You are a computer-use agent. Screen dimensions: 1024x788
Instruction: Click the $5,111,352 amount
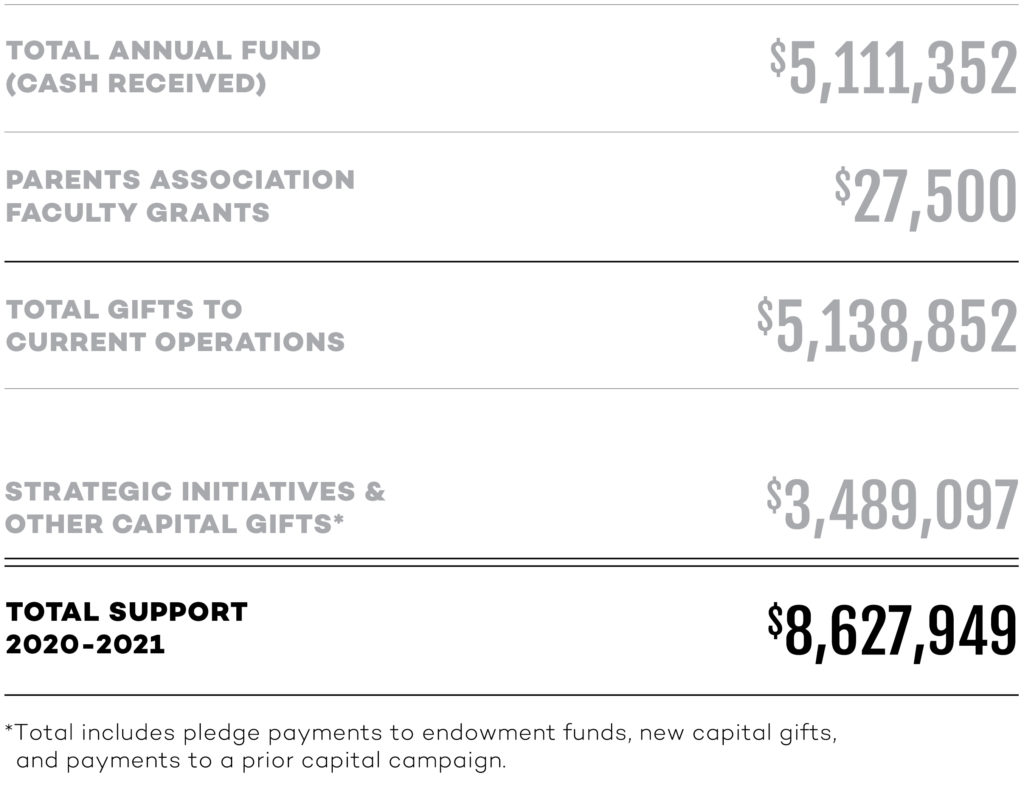coord(893,69)
